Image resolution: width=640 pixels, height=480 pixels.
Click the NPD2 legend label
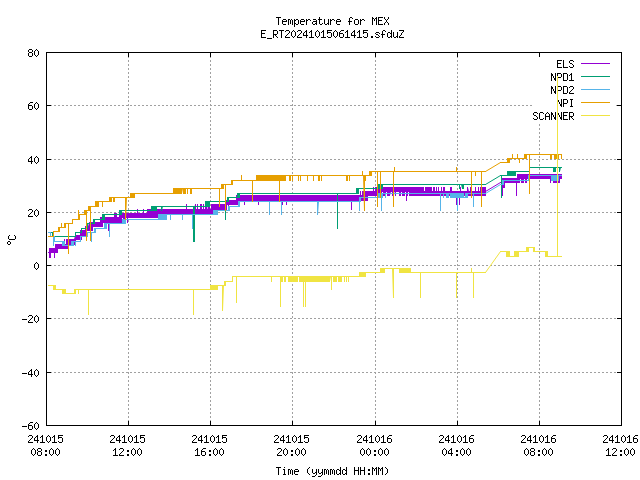562,90
